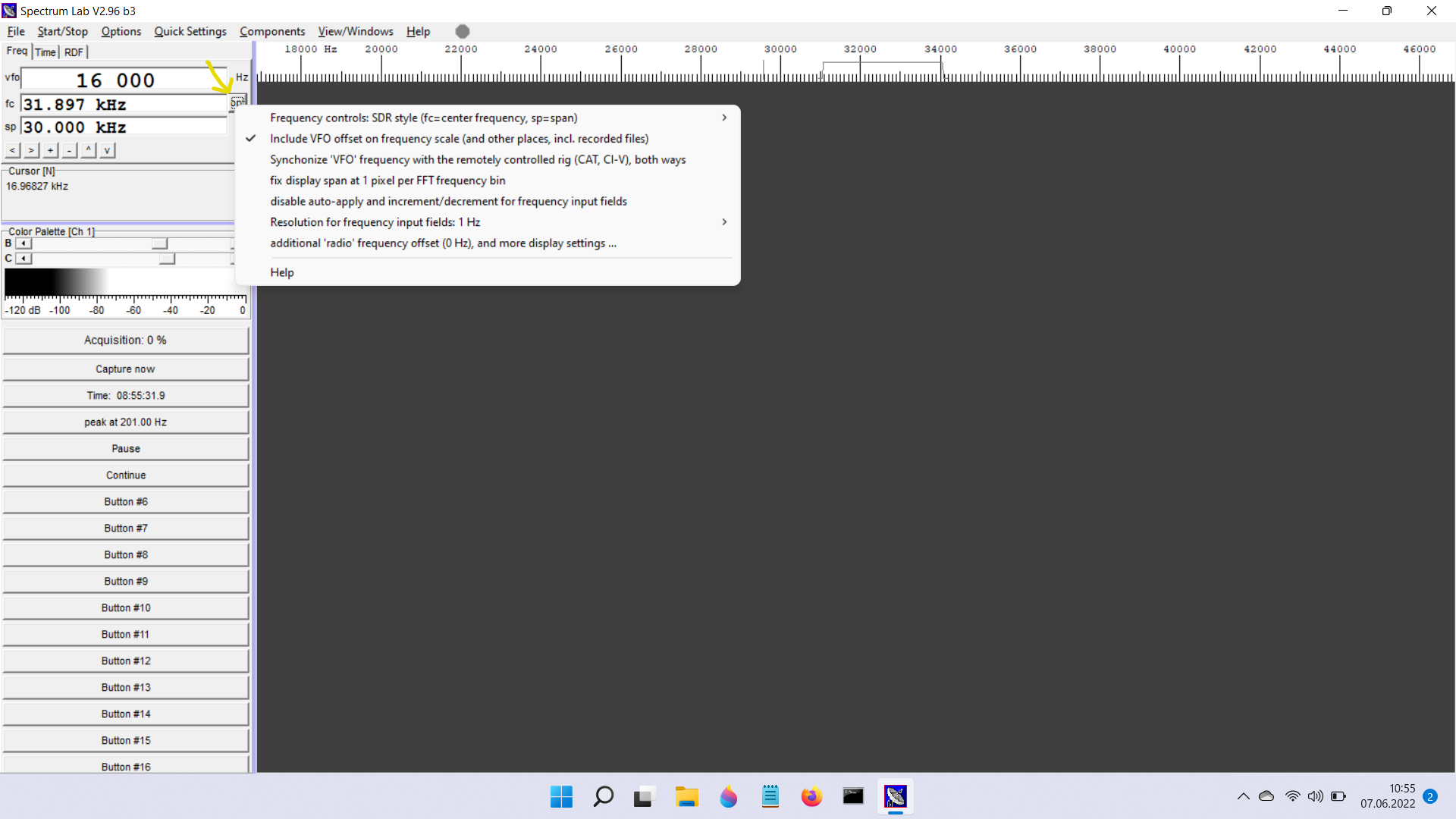Open the Windows Start menu
The width and height of the screenshot is (1456, 819).
561,796
